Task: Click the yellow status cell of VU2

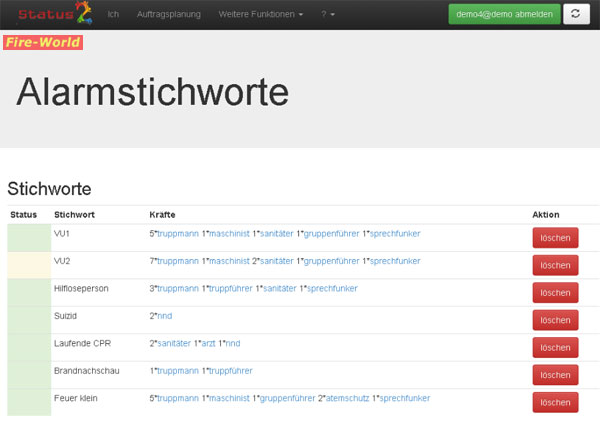Action: click(29, 265)
